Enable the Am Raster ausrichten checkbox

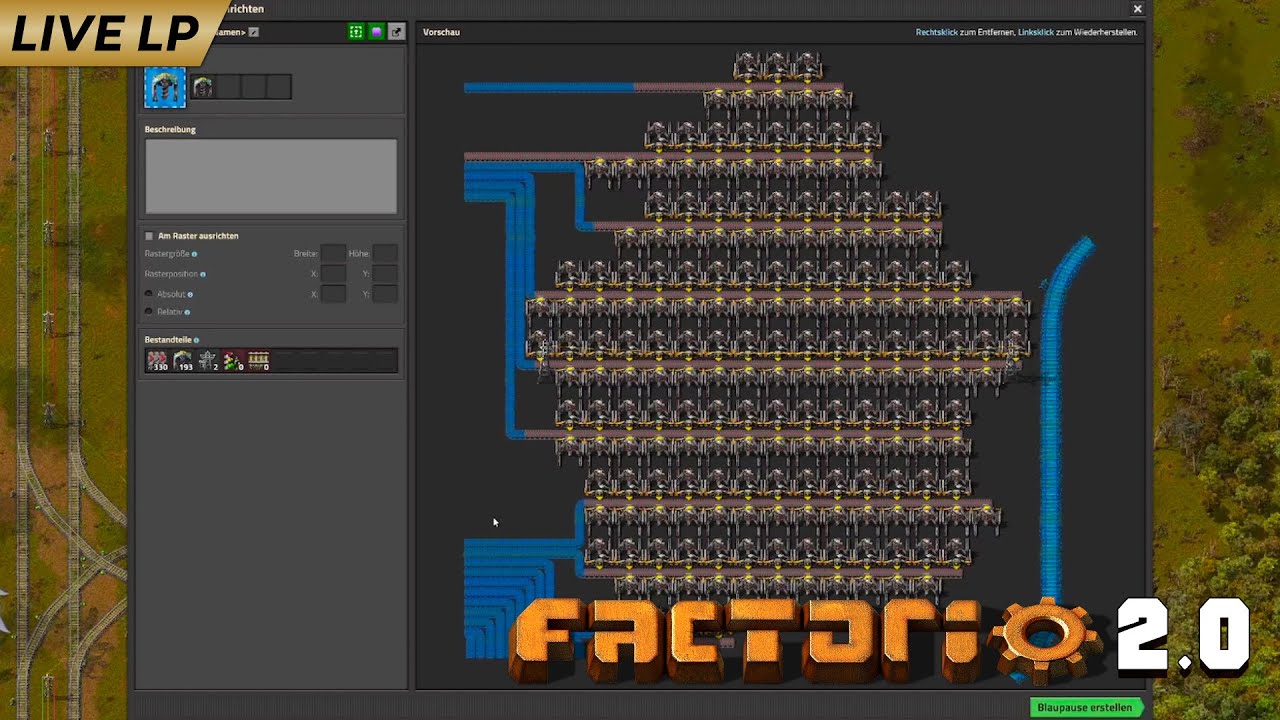point(149,236)
